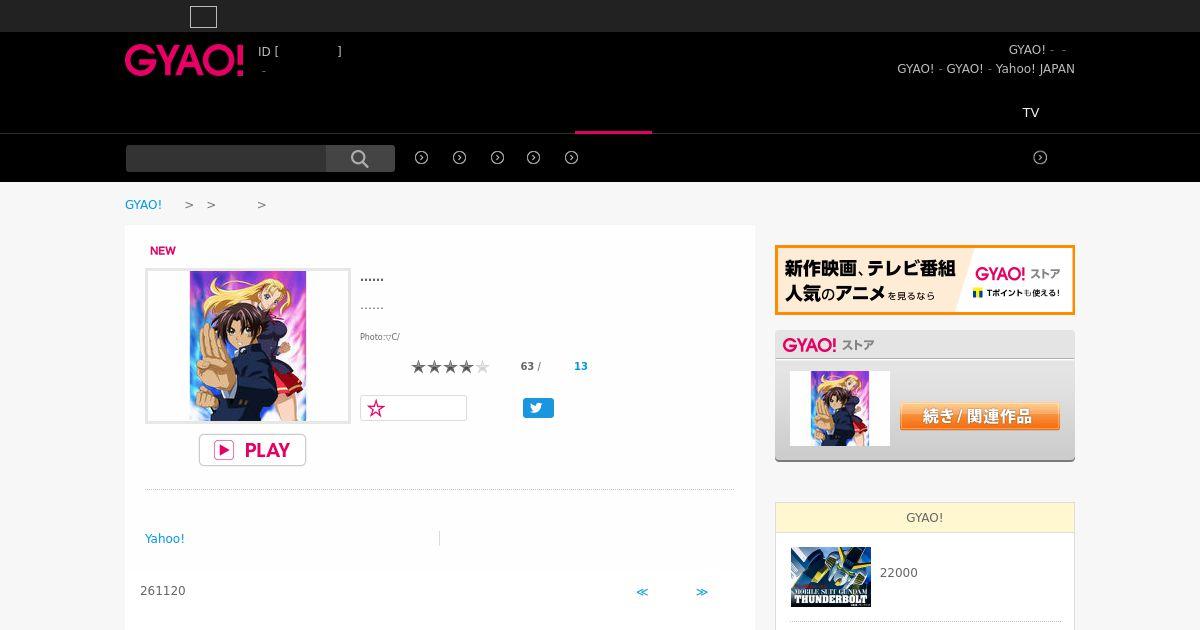This screenshot has height=630, width=1200.
Task: Focus the dark search input field
Action: (226, 158)
